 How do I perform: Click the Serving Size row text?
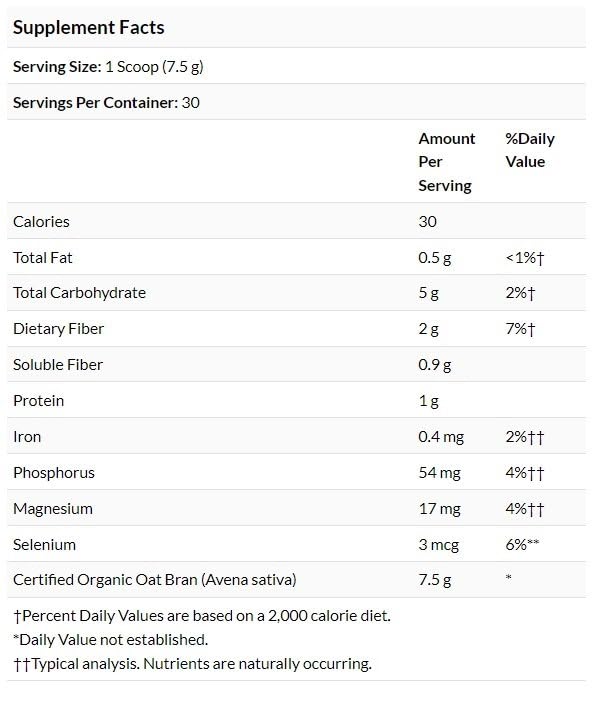[x=108, y=66]
